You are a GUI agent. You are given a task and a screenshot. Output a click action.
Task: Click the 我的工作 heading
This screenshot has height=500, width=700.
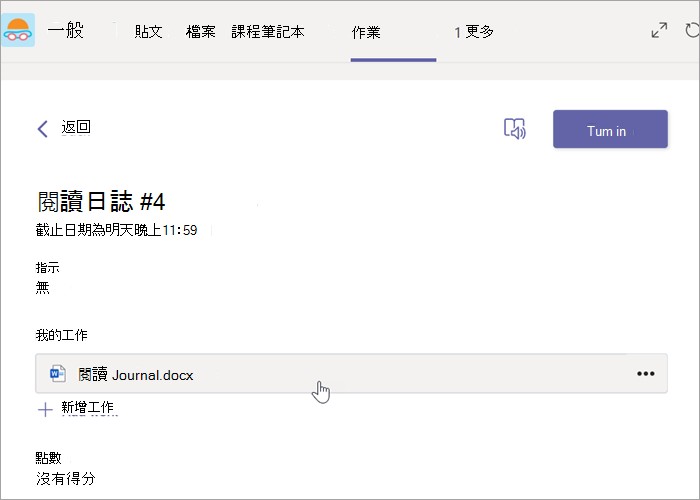(x=62, y=335)
